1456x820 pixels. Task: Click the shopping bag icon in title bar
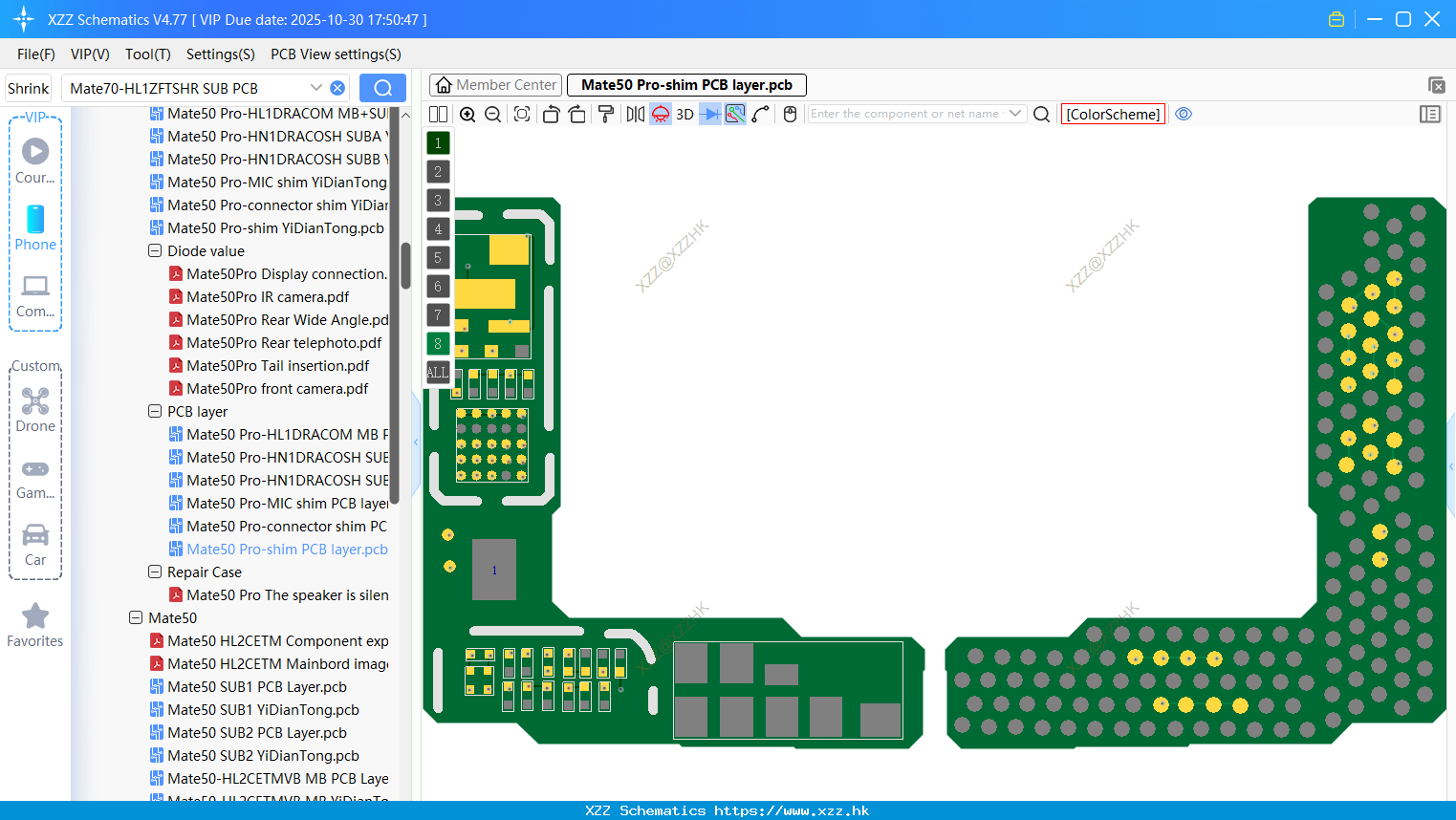1336,19
